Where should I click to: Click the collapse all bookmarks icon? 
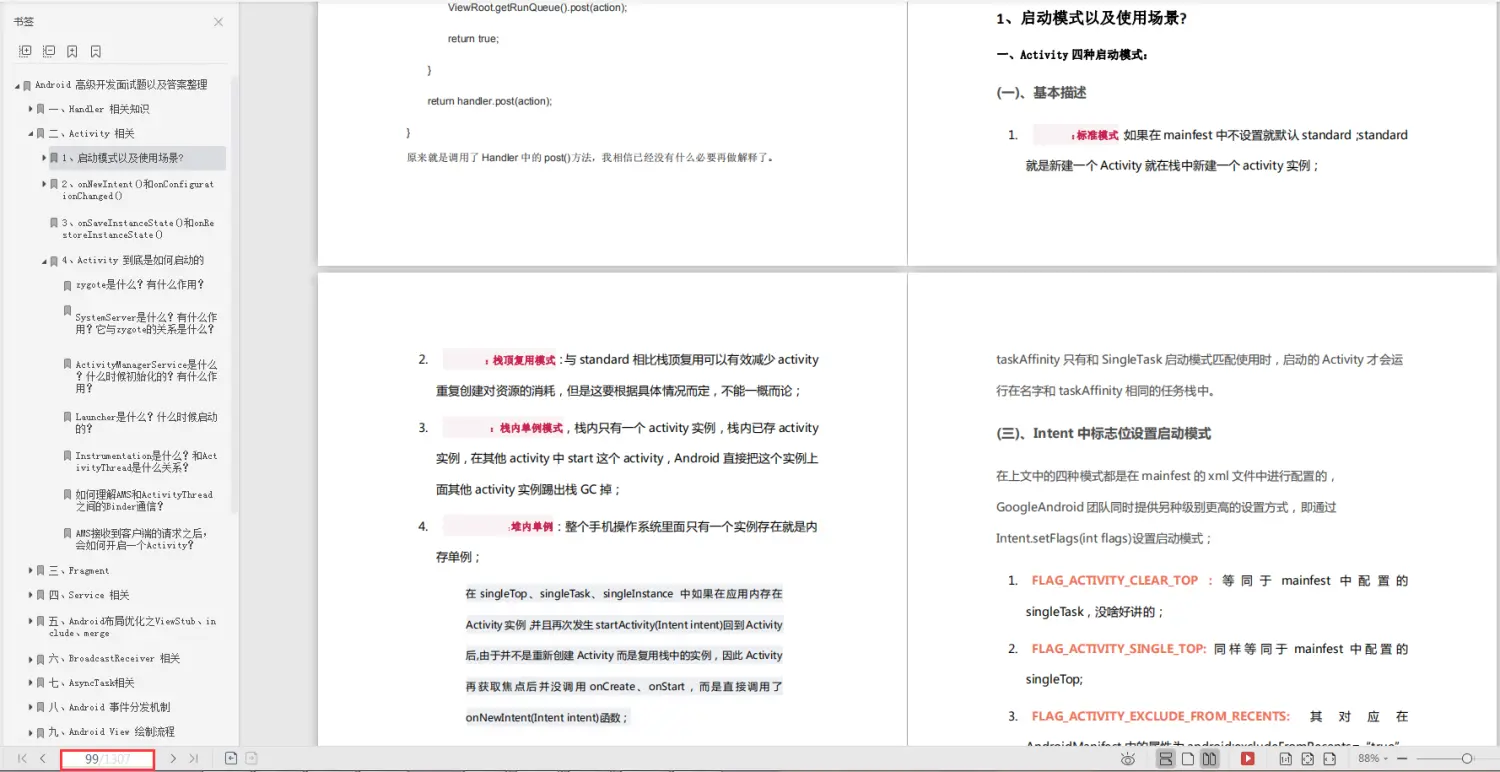tap(49, 51)
